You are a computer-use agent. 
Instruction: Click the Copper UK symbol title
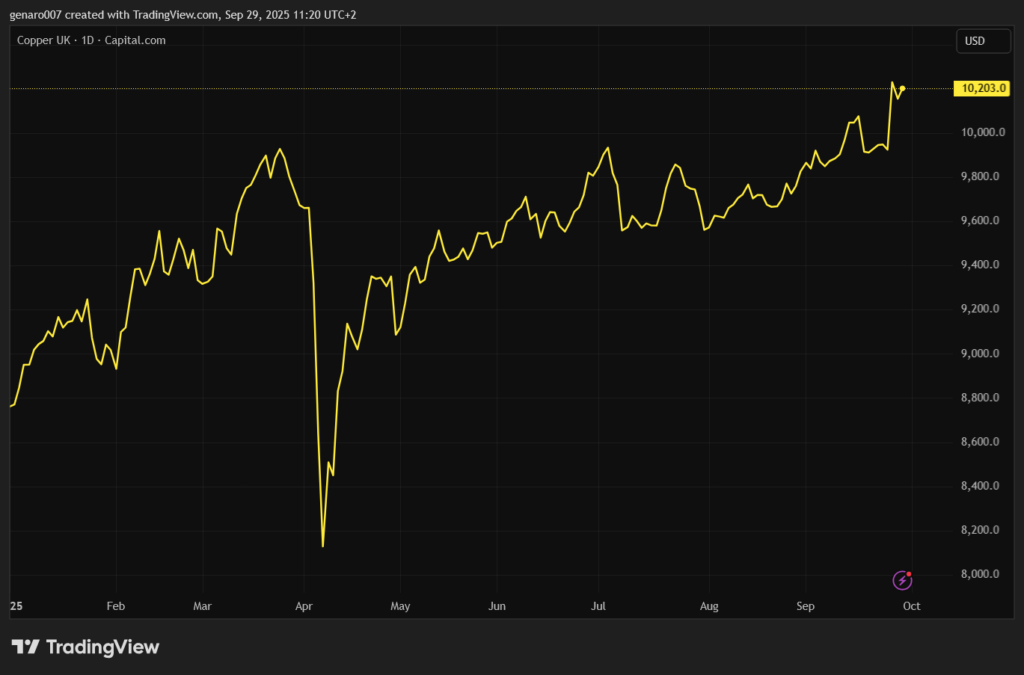(x=46, y=40)
